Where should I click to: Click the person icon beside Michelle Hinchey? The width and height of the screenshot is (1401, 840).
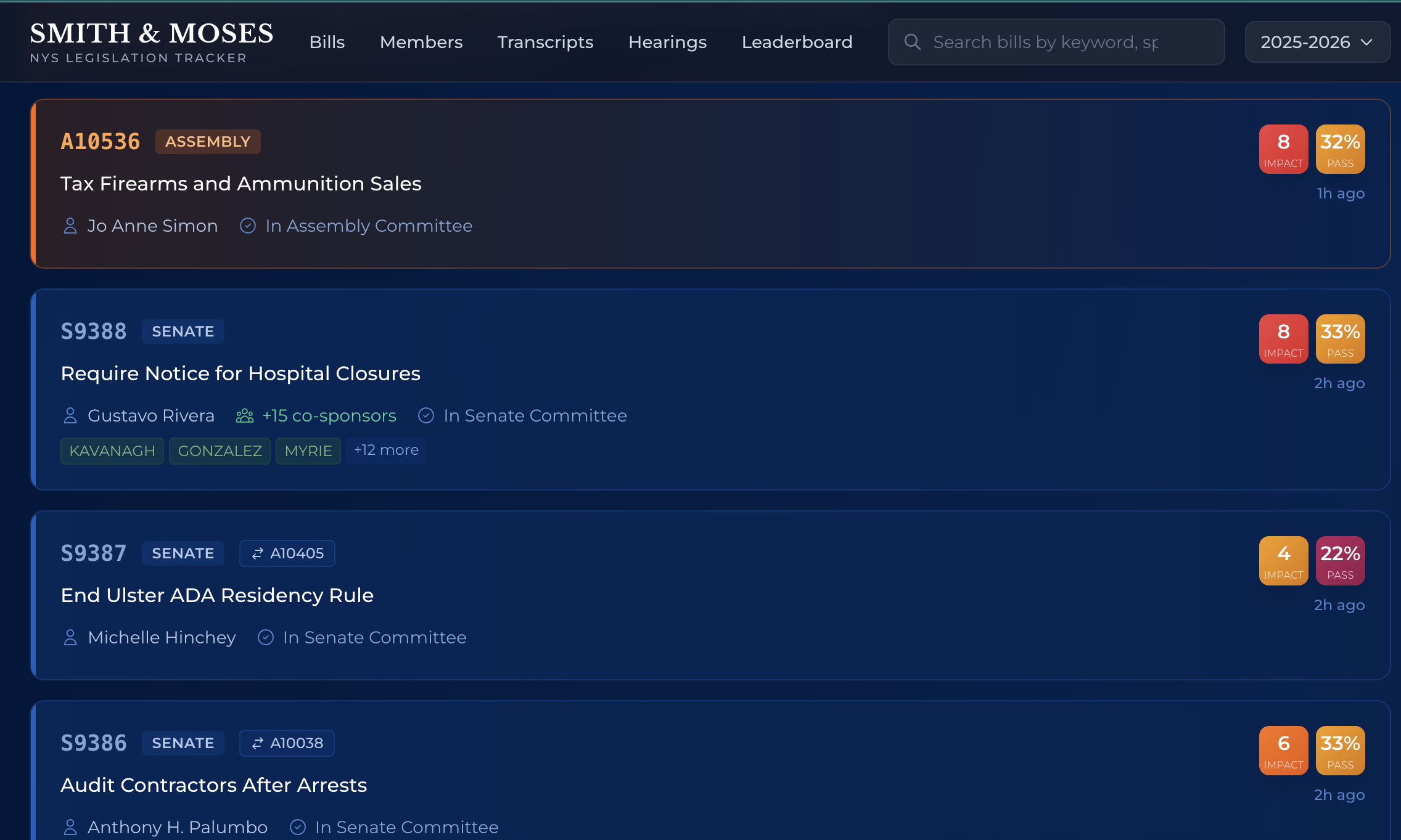coord(70,638)
